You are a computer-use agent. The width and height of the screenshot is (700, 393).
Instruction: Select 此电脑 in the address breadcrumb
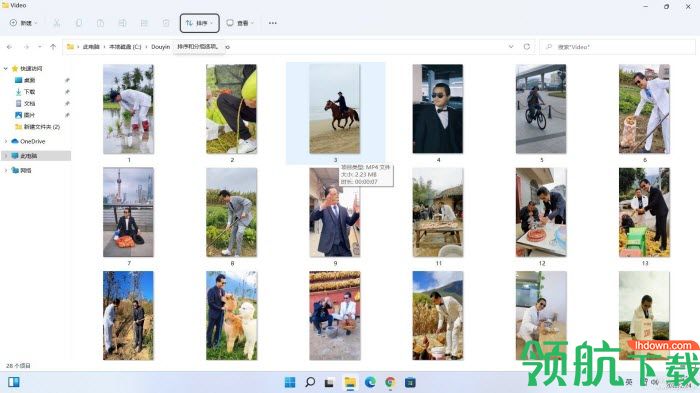tap(91, 46)
